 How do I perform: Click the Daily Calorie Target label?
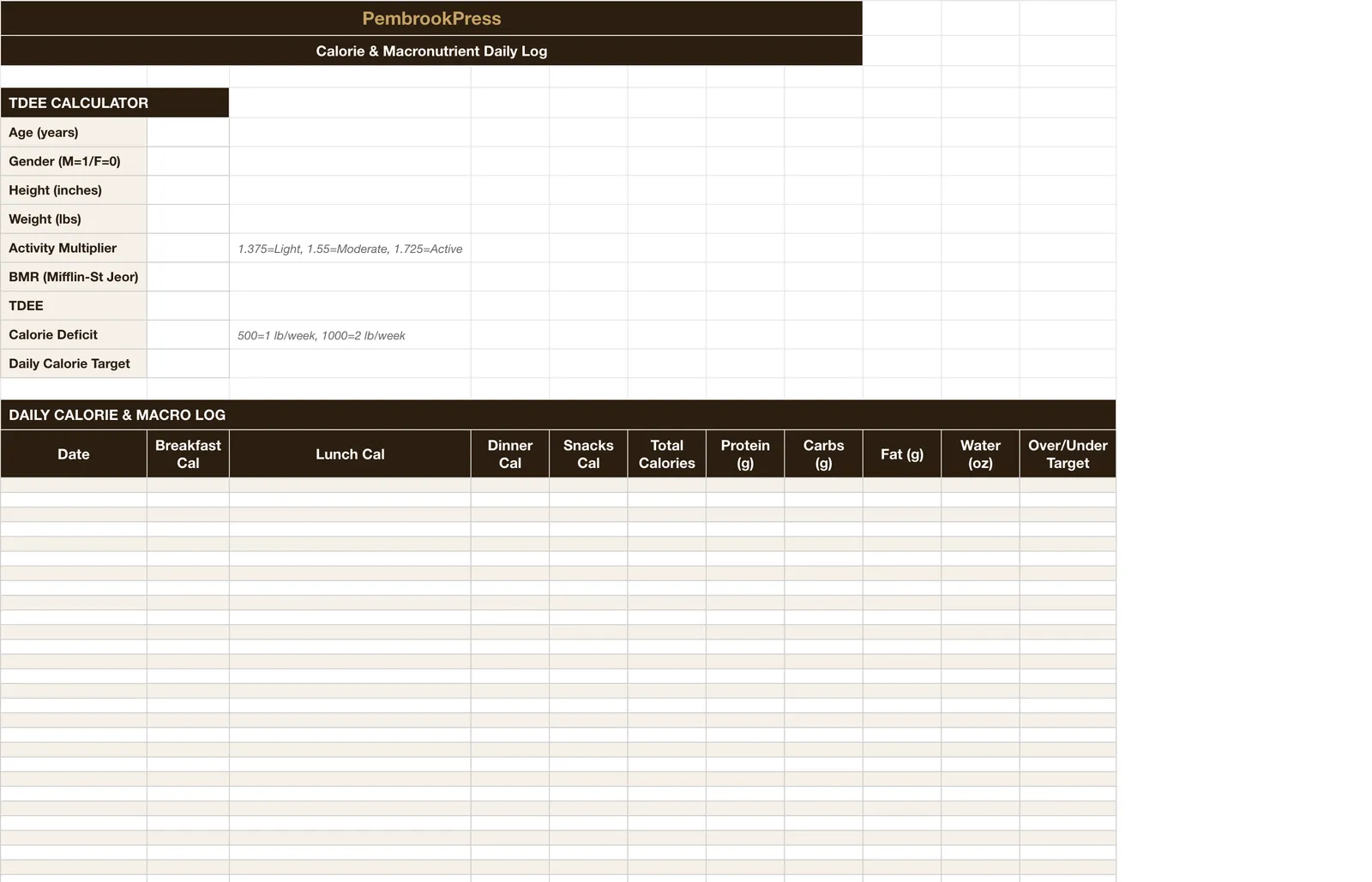click(74, 363)
